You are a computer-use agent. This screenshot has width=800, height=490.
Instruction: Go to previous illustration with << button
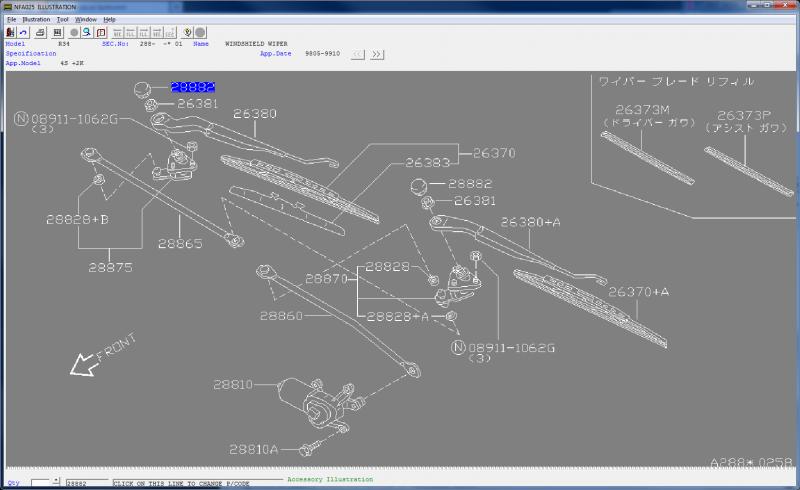(358, 54)
